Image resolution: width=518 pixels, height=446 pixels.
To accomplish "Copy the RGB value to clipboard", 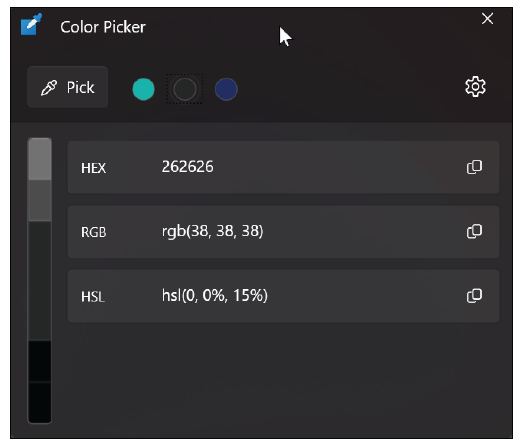I will click(474, 231).
